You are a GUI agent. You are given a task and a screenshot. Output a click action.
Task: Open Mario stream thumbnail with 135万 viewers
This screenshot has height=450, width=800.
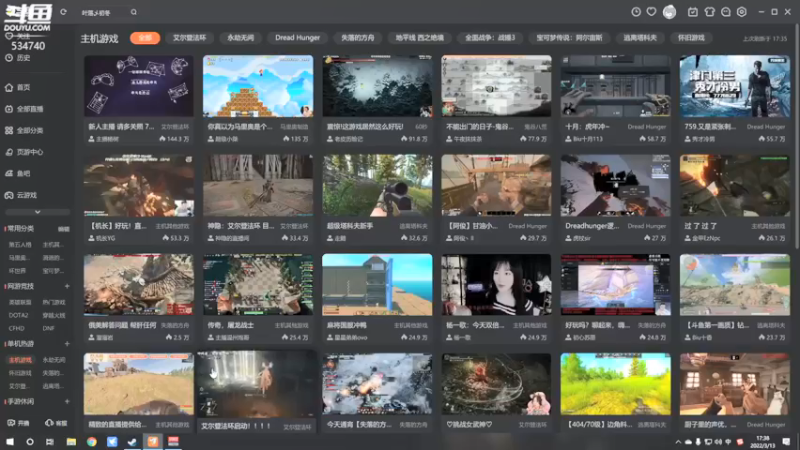(258, 86)
